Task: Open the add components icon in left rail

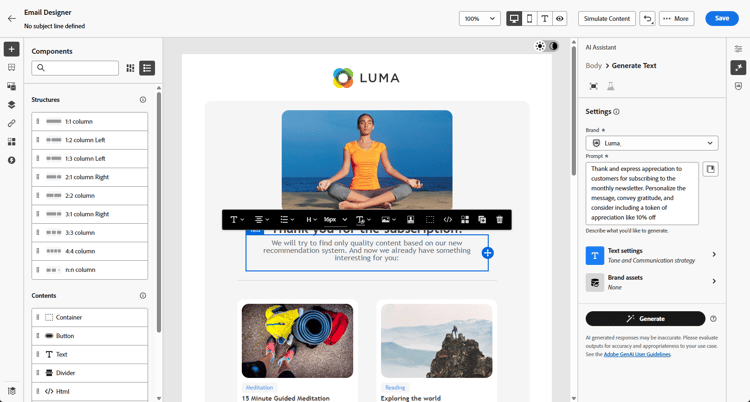Action: pyautogui.click(x=11, y=49)
